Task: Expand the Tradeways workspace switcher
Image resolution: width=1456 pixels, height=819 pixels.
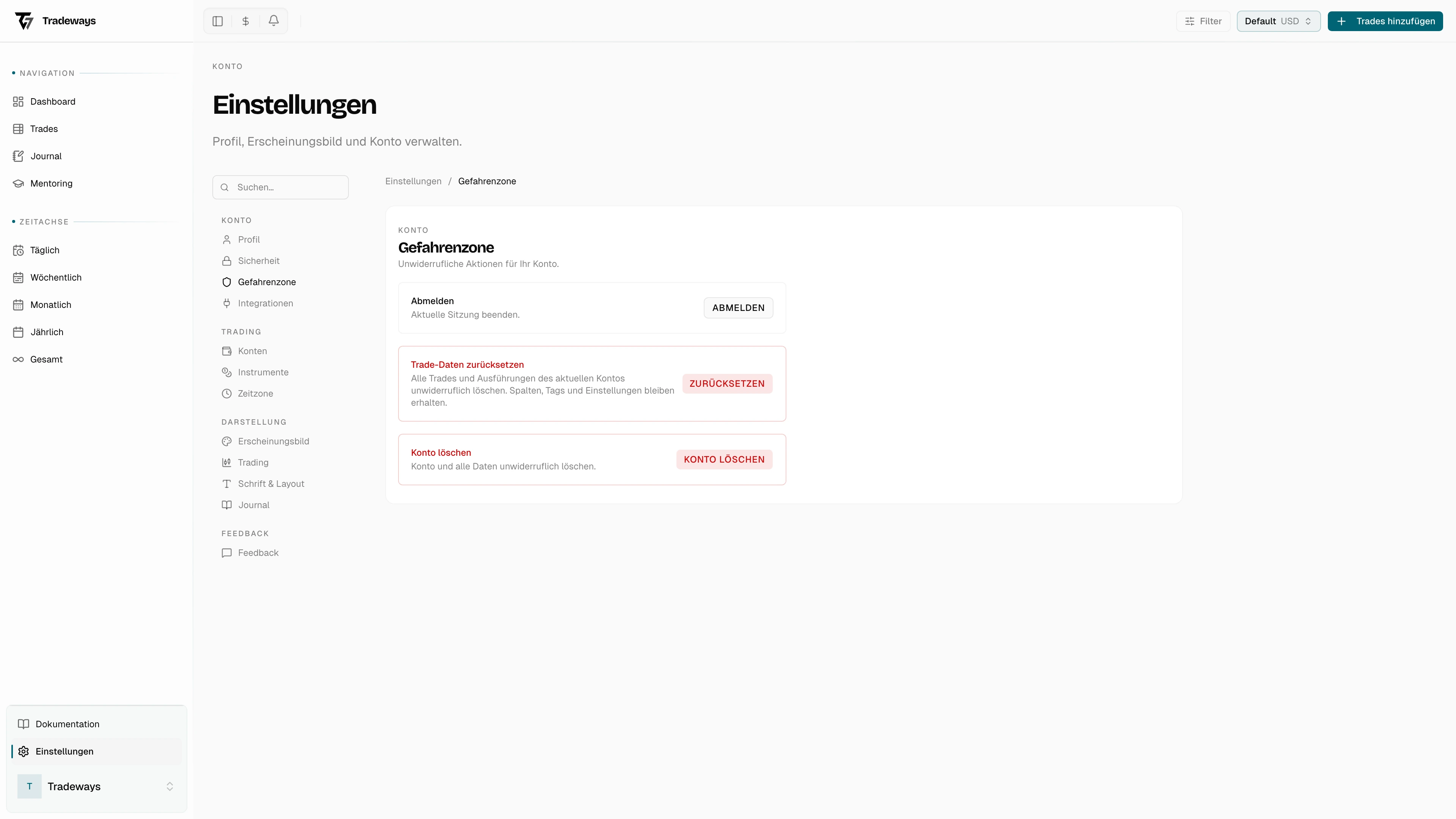Action: pyautogui.click(x=96, y=786)
